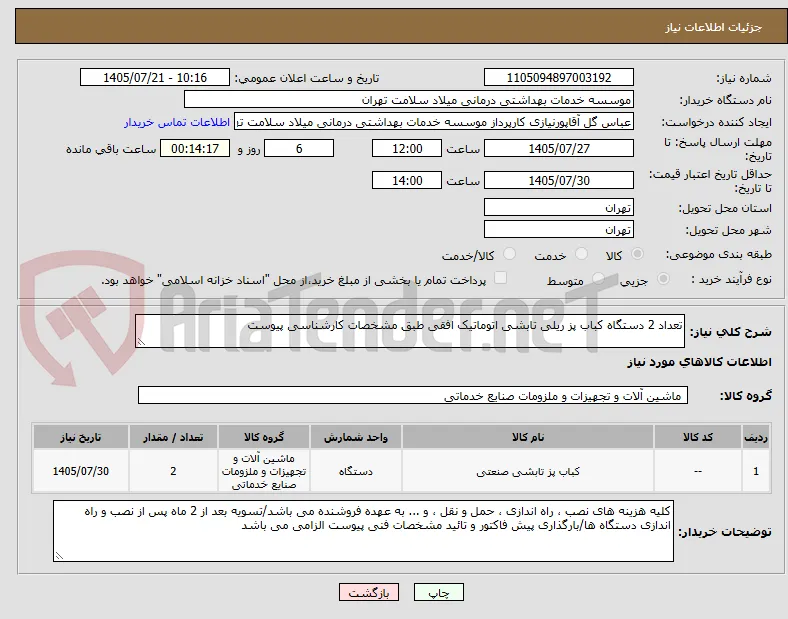Viewport: 788px width, 619px height.
Task: Select the کالا/خدمت radio button
Action: coord(510,254)
